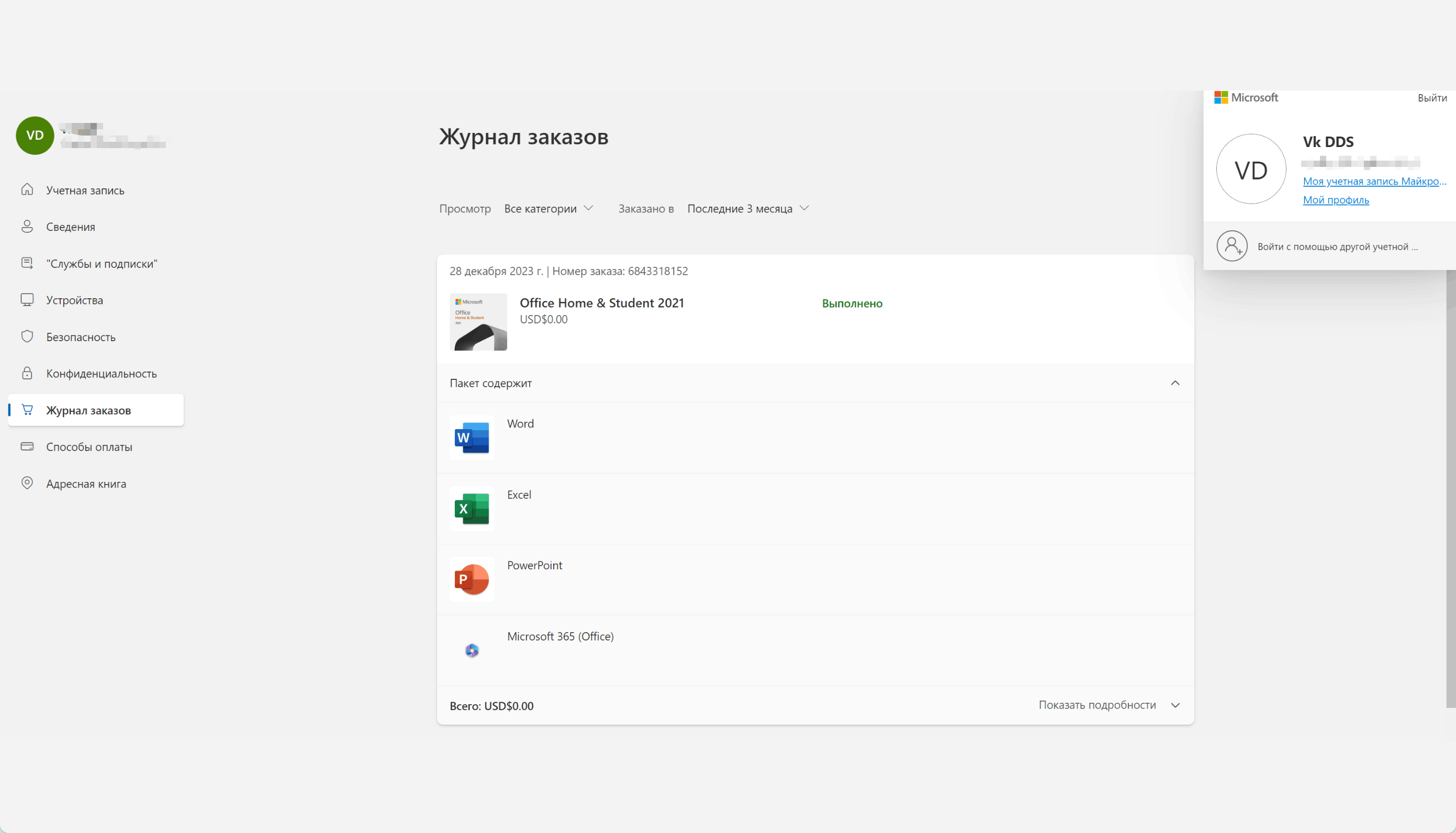Open the Office Home & Student product thumbnail
This screenshot has width=1456, height=833.
pyautogui.click(x=478, y=322)
